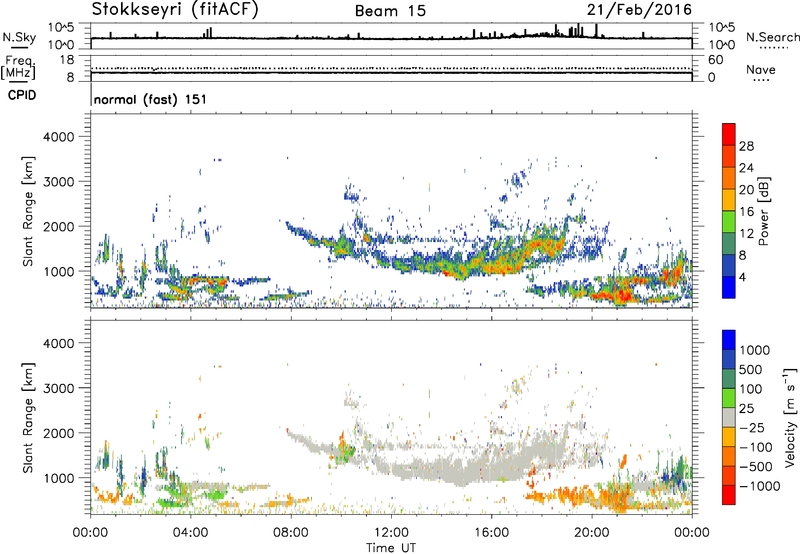Click the 'Slant Range [km]' label on the power panel

(x=28, y=211)
